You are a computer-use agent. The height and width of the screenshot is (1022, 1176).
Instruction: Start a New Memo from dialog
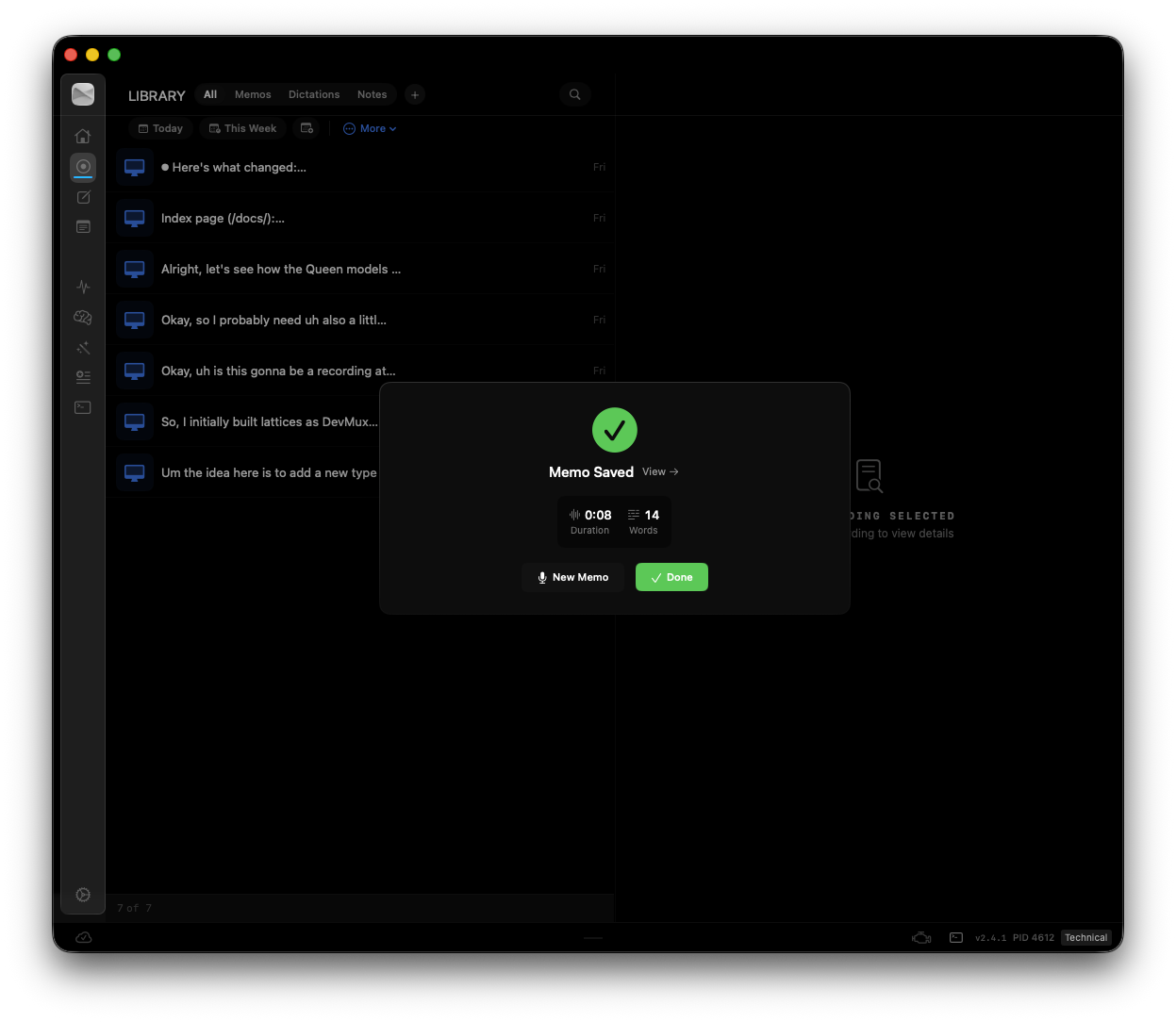coord(572,577)
